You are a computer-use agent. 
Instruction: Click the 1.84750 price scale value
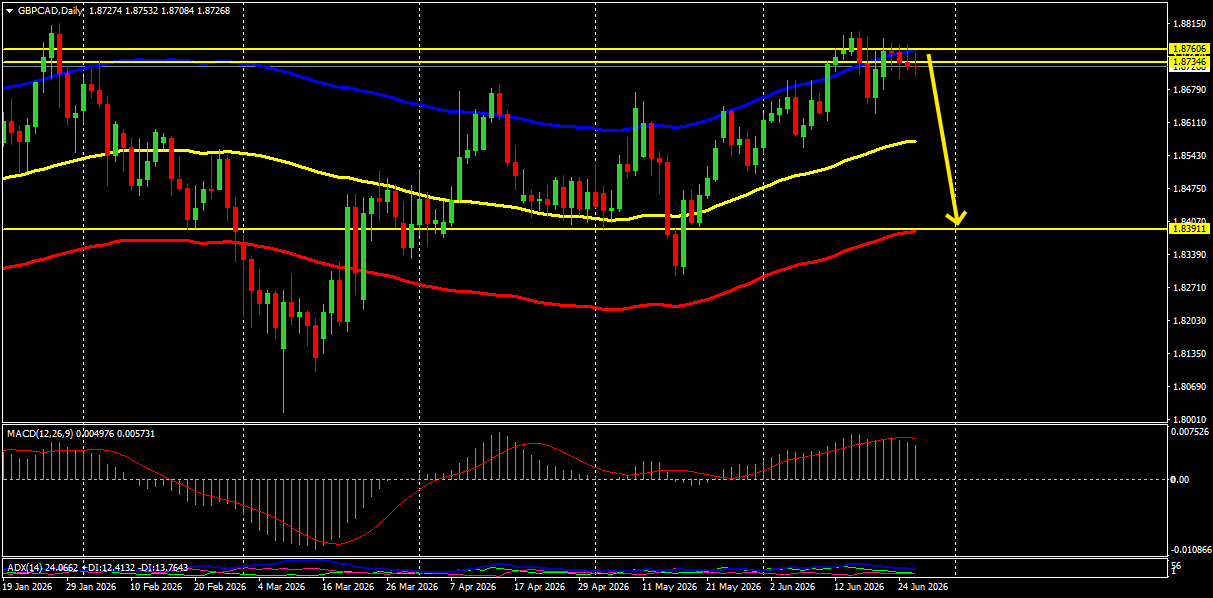point(1190,189)
